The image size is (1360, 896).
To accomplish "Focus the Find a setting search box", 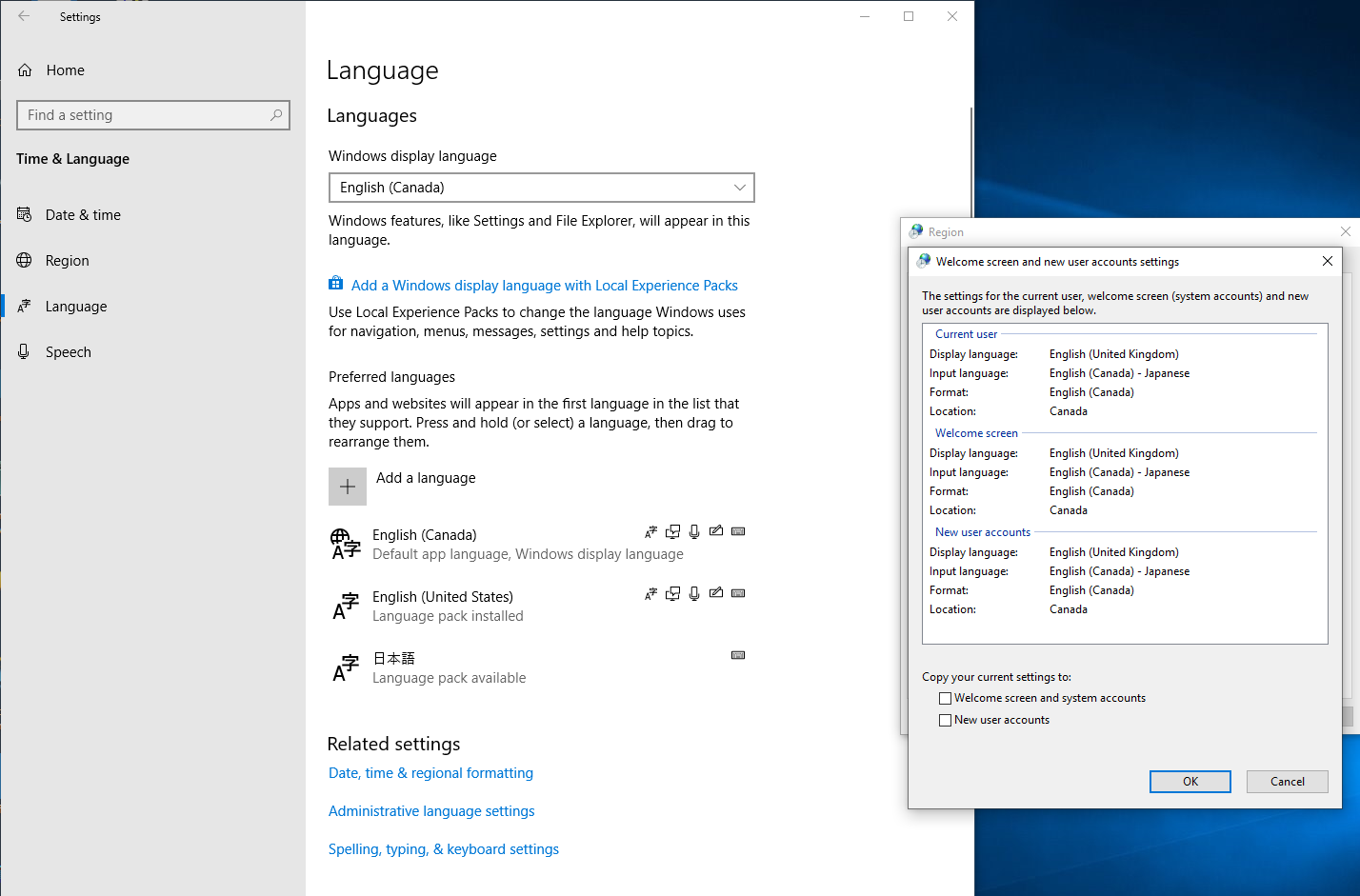I will pyautogui.click(x=153, y=115).
